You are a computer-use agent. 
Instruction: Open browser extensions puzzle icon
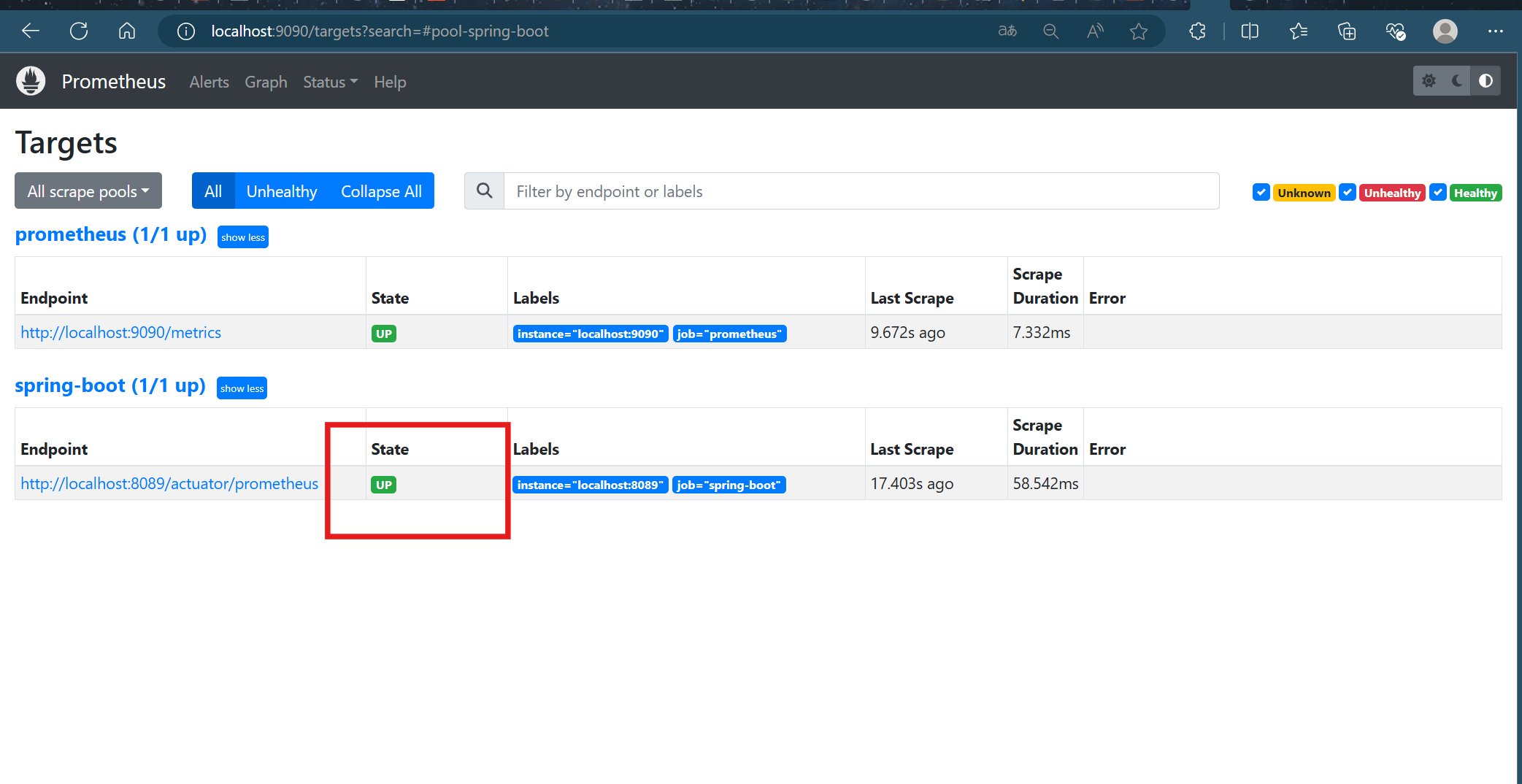(x=1198, y=31)
